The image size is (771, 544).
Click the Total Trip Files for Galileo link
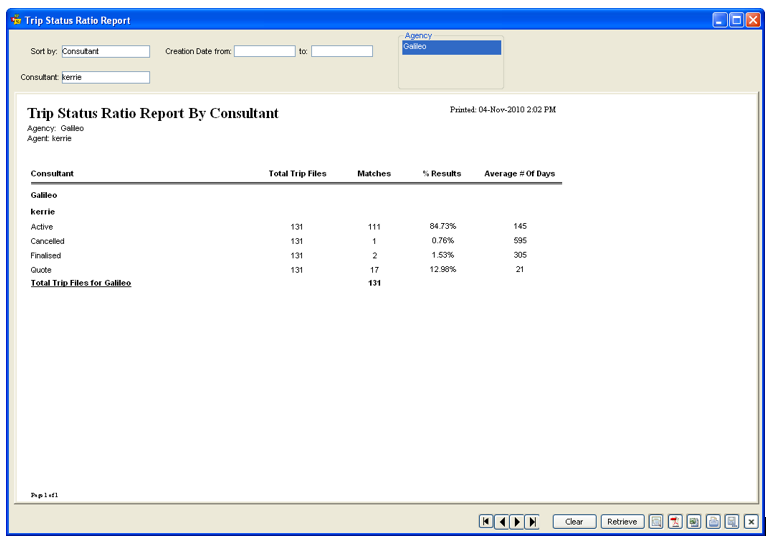81,283
